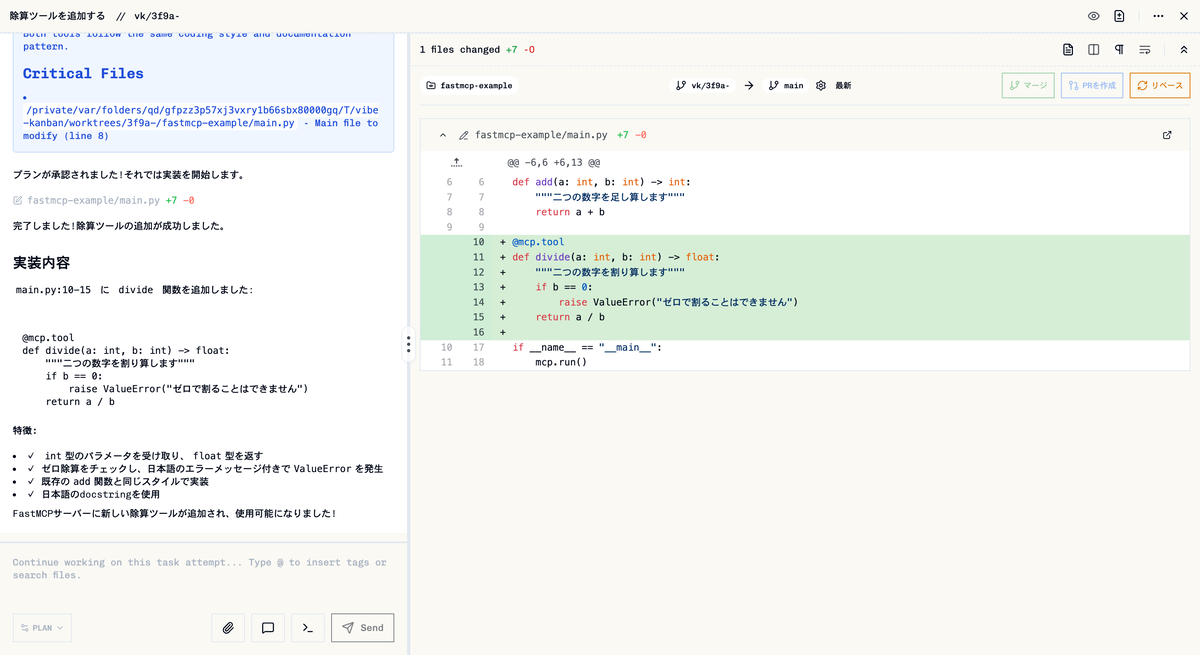
Task: Open the PLAN mode dropdown
Action: click(x=42, y=628)
